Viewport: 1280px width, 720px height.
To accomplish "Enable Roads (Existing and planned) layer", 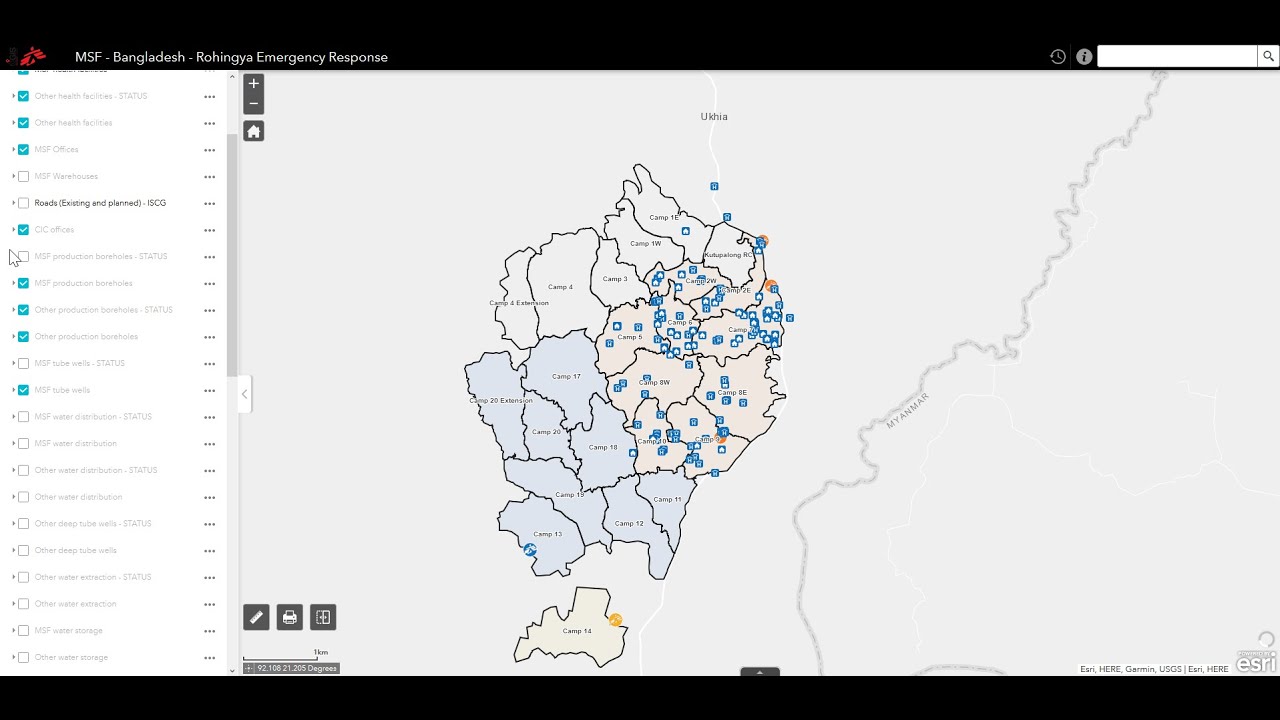I will point(24,203).
